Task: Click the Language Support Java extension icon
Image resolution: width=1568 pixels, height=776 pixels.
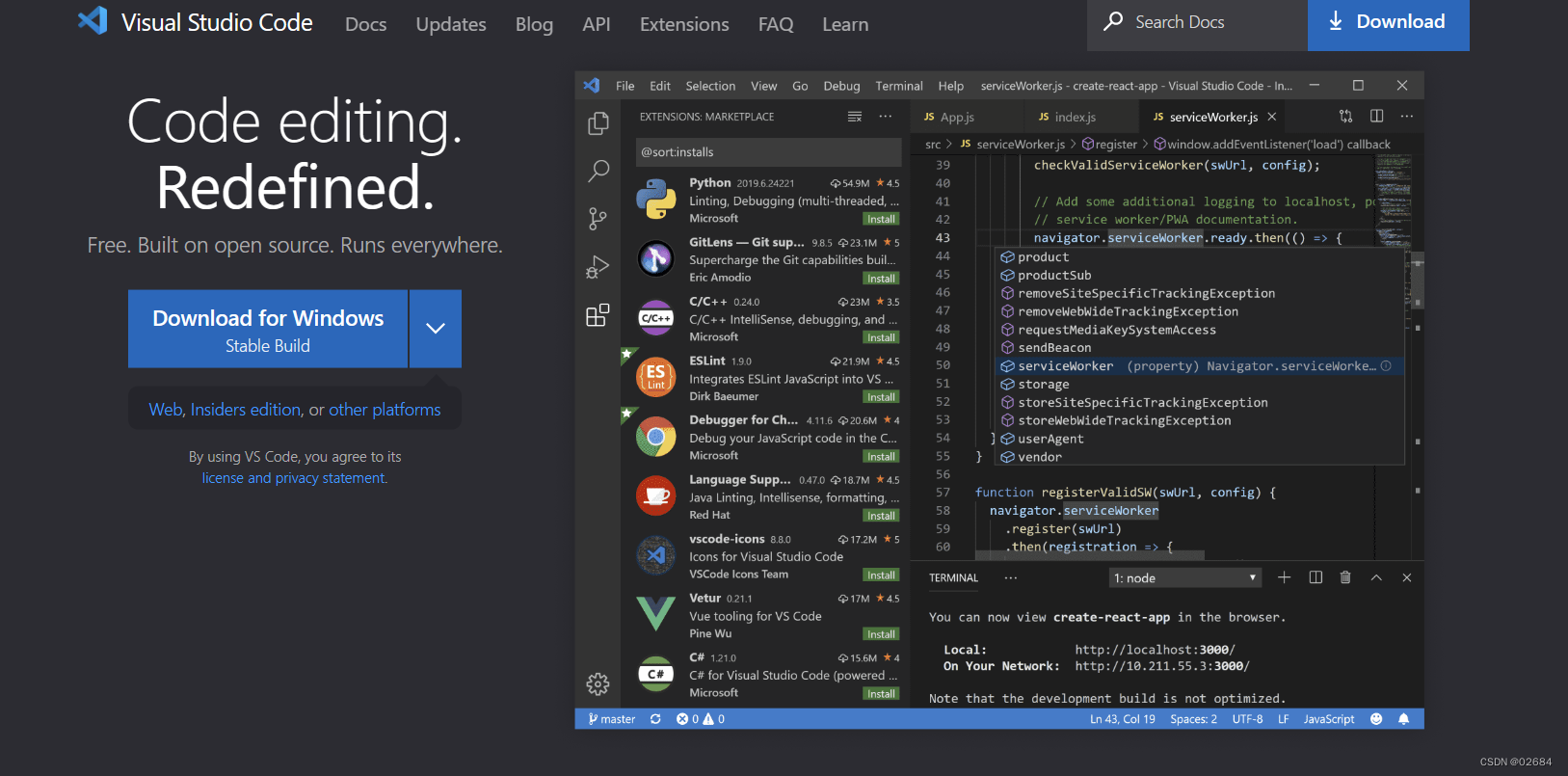Action: click(656, 495)
